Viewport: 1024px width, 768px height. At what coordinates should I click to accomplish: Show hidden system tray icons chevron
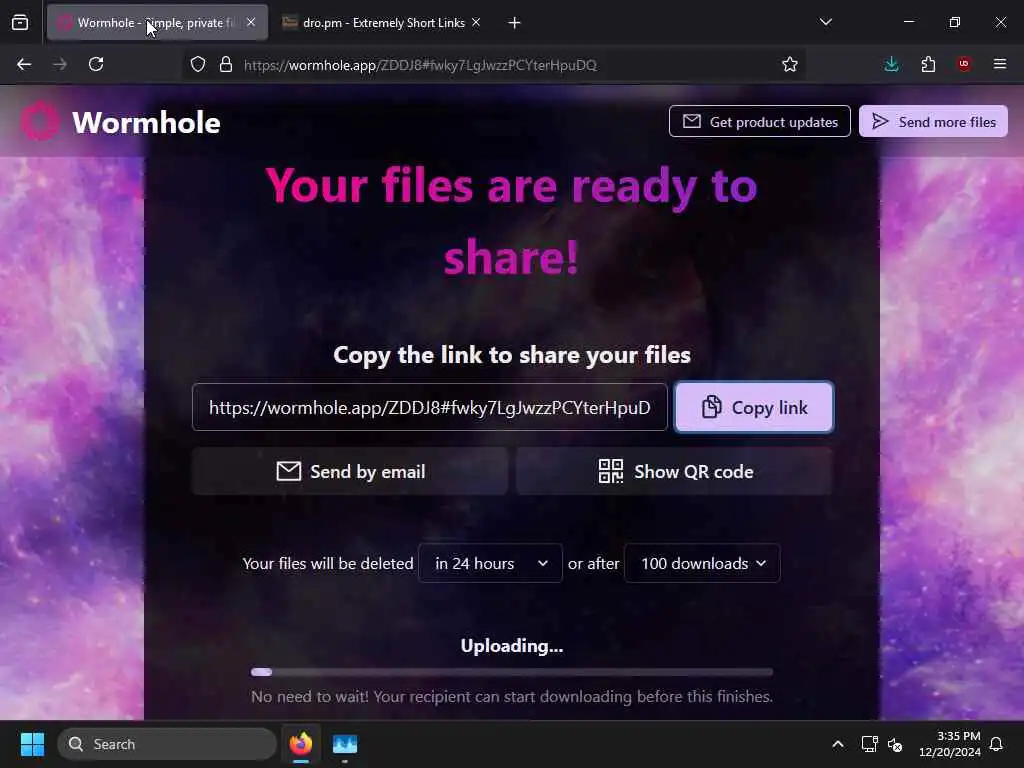point(838,744)
